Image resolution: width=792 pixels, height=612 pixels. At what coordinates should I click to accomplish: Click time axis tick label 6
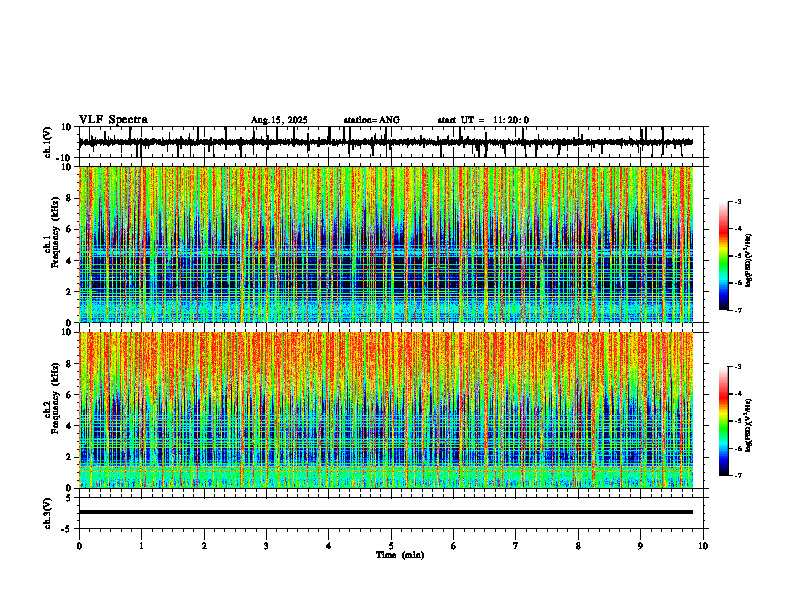click(454, 546)
